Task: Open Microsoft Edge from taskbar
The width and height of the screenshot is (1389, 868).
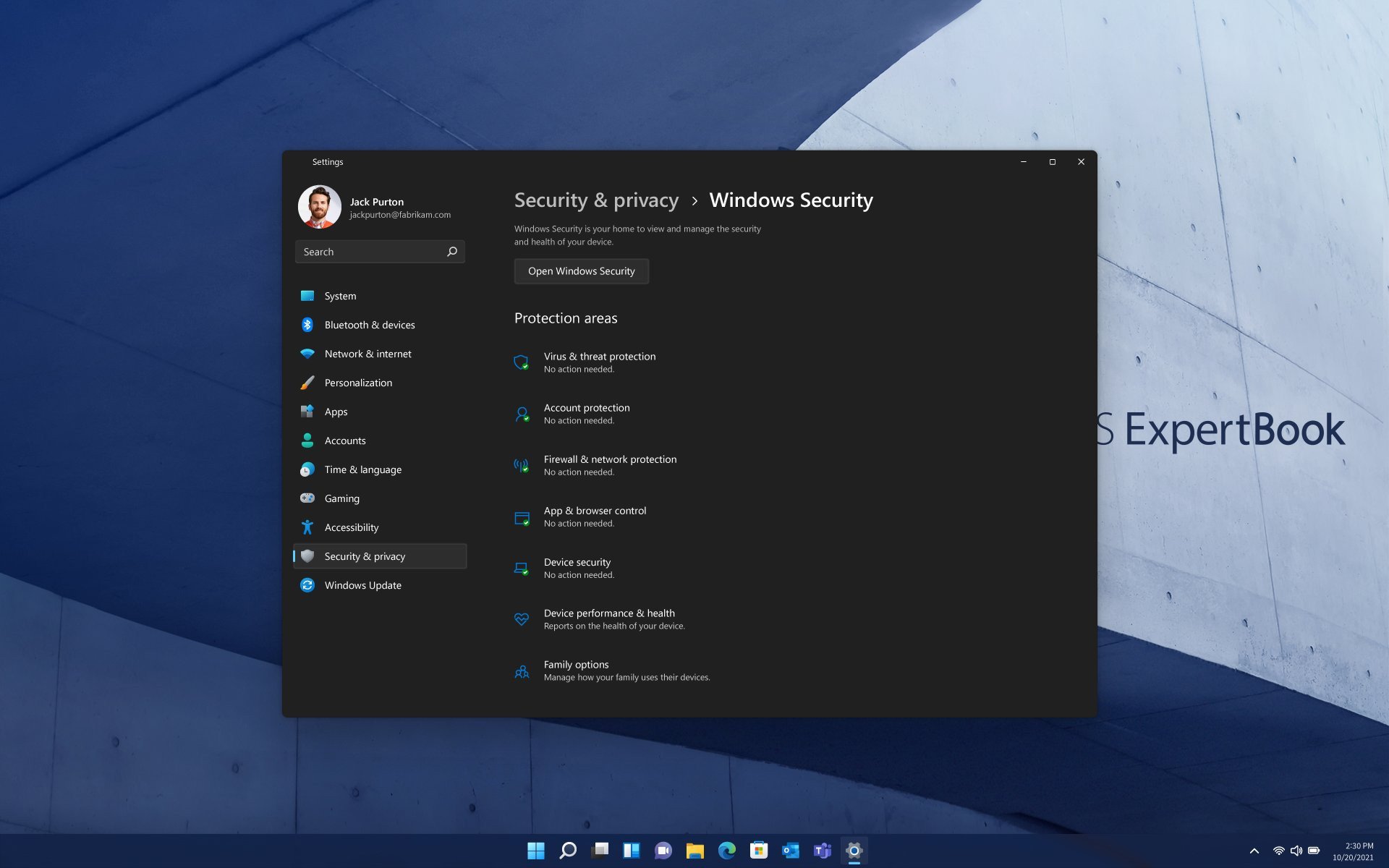Action: tap(726, 851)
